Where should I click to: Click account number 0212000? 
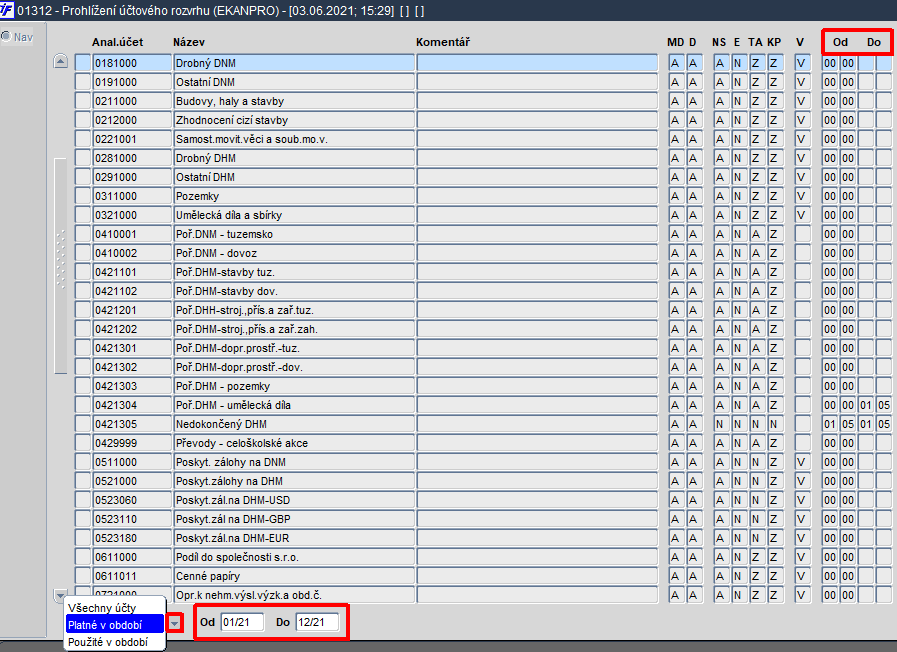coord(132,120)
